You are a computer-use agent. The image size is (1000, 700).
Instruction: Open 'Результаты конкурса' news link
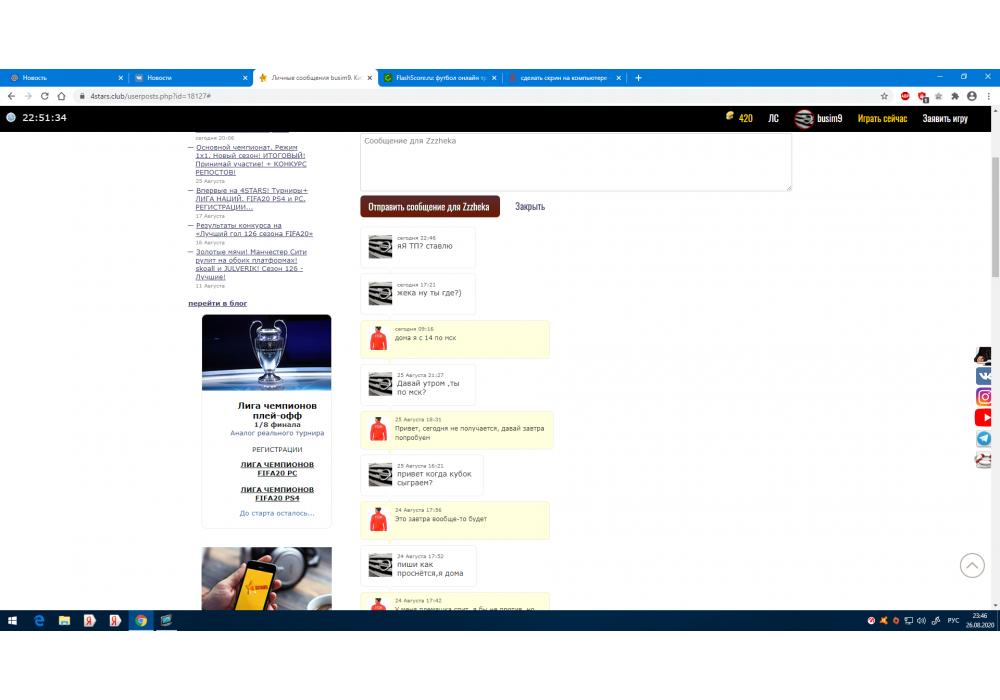pyautogui.click(x=254, y=230)
